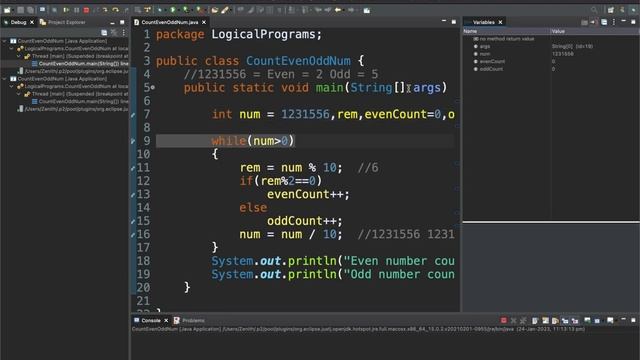Viewport: 640px width, 360px height.
Task: Click the Save icon in main toolbar
Action: coord(20,10)
